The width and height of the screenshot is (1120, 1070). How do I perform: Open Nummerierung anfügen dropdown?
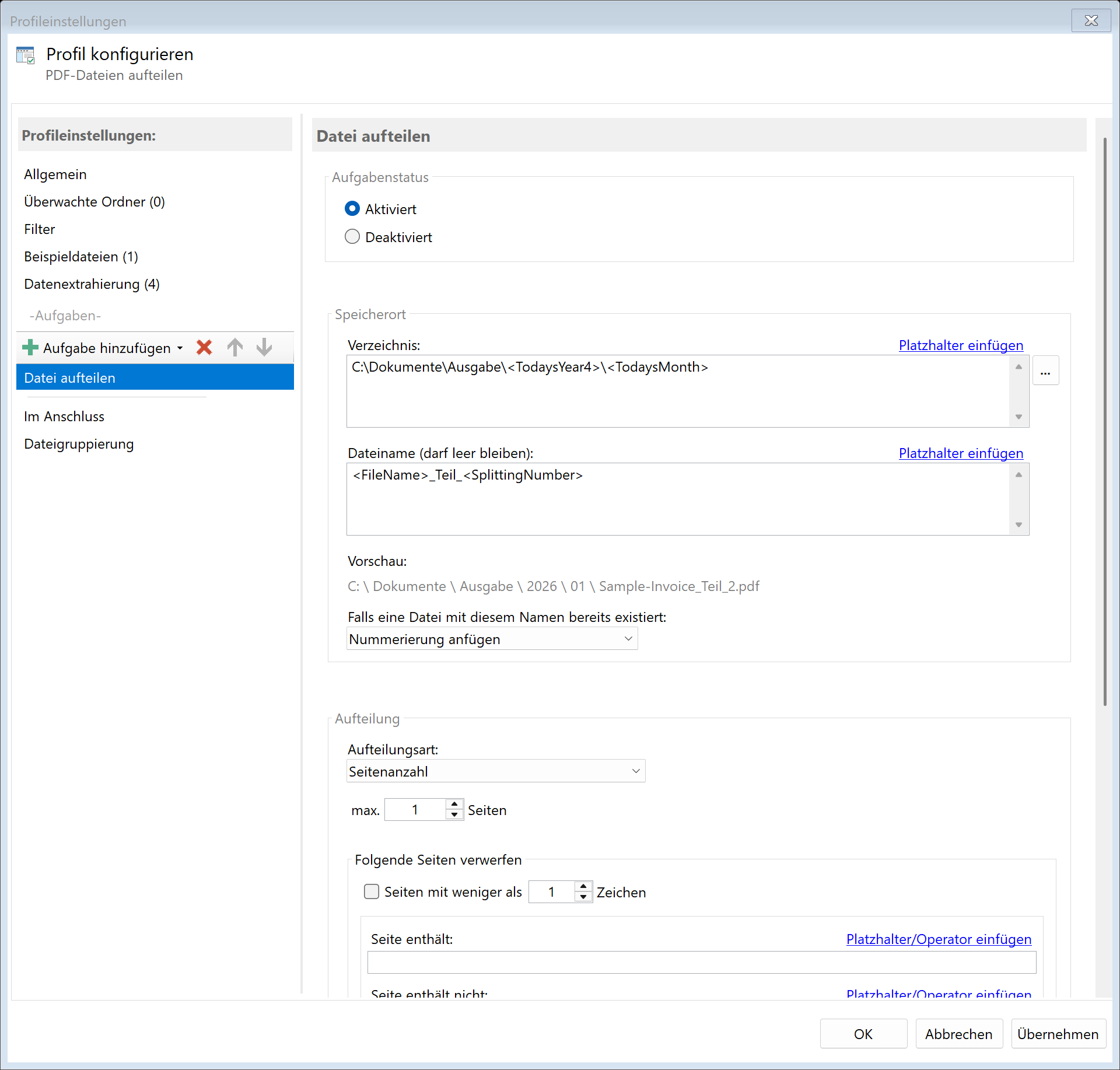point(491,639)
